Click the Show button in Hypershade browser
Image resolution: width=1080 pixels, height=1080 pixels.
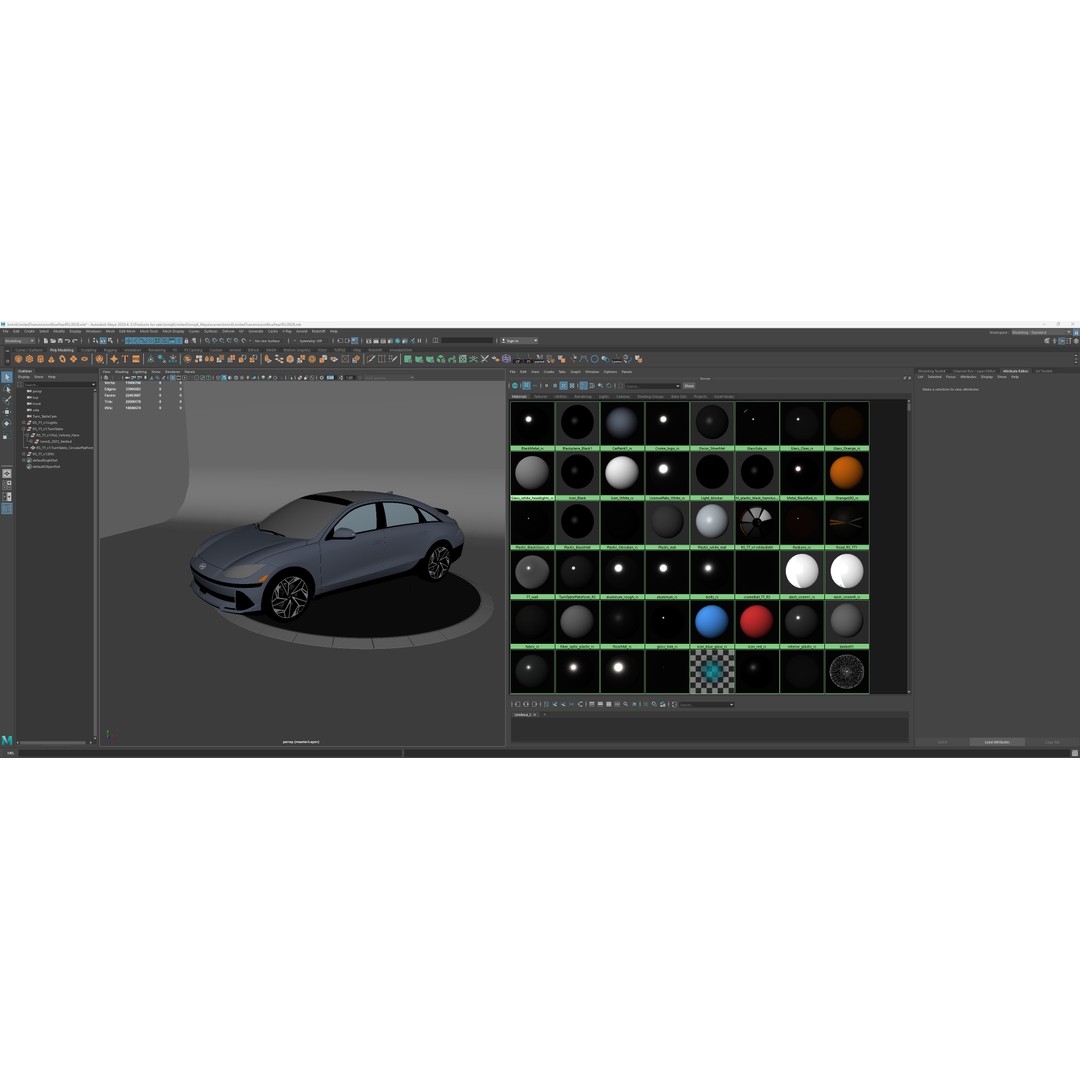pyautogui.click(x=689, y=386)
